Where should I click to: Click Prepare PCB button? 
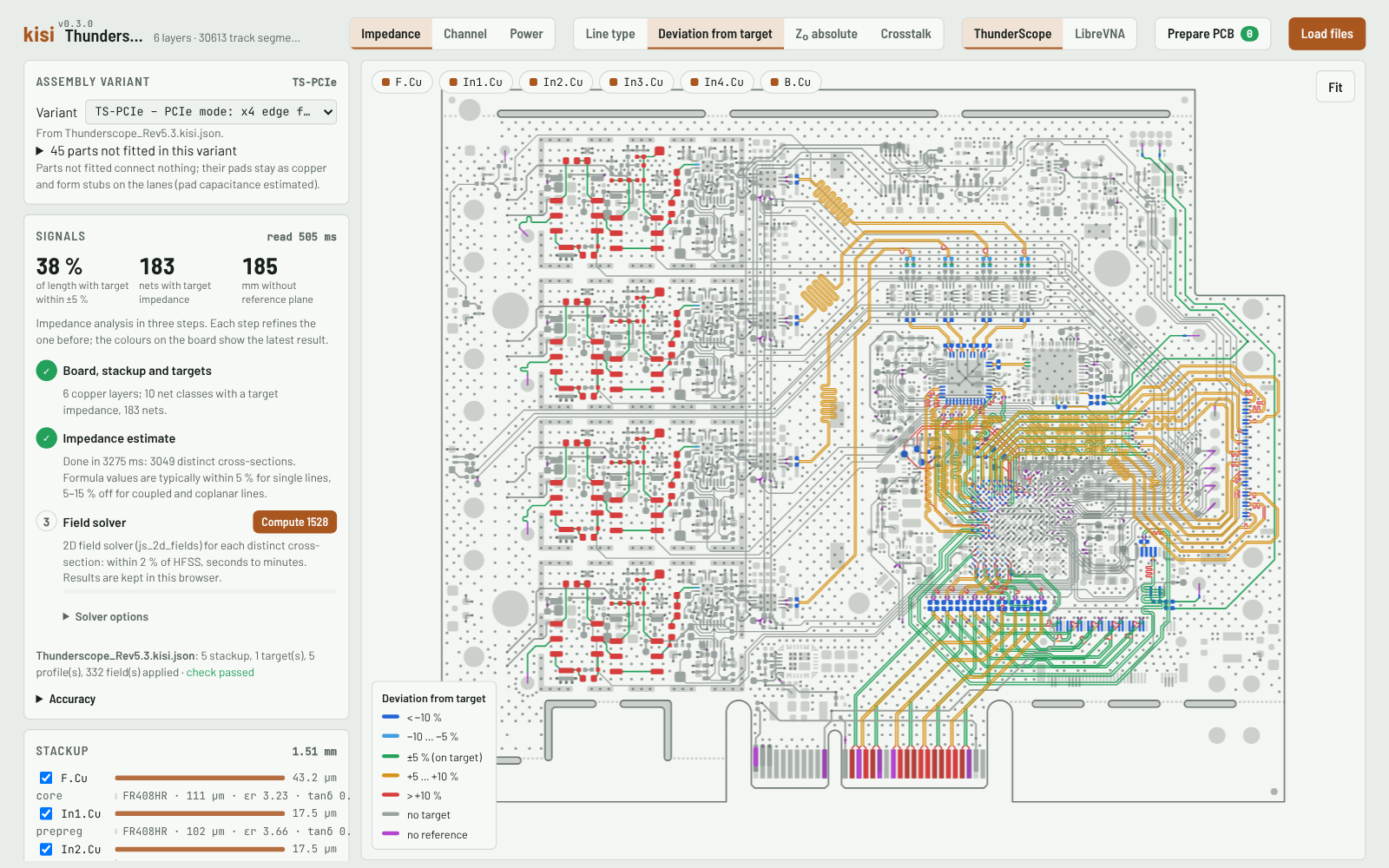click(1213, 34)
